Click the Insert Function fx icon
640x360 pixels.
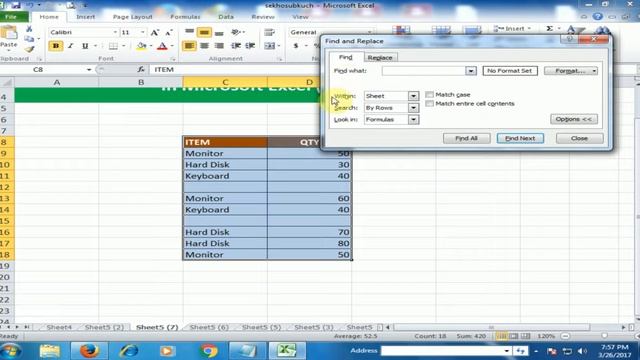(141, 70)
